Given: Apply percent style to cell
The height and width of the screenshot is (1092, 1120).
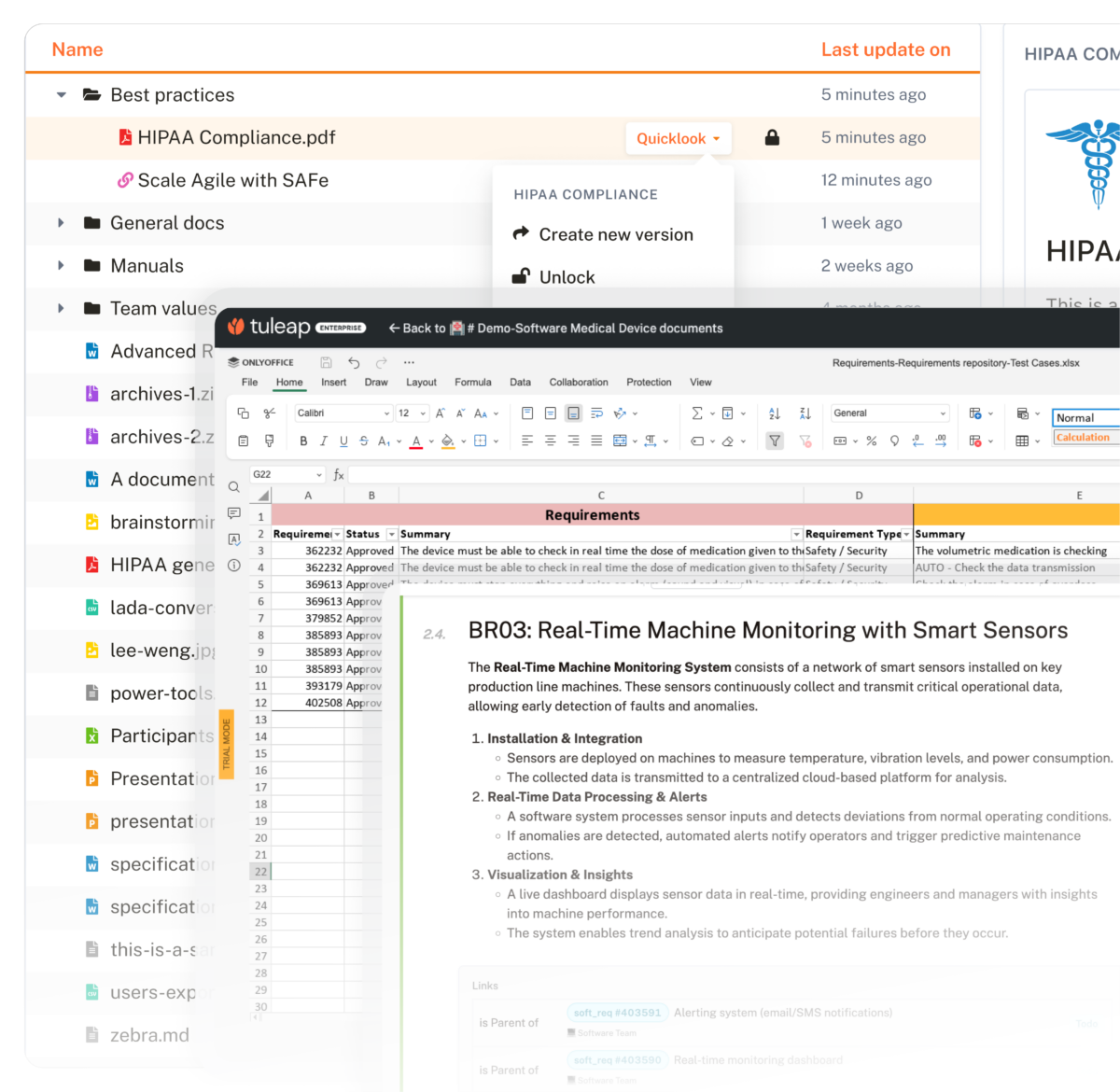Looking at the screenshot, I should click(x=871, y=441).
